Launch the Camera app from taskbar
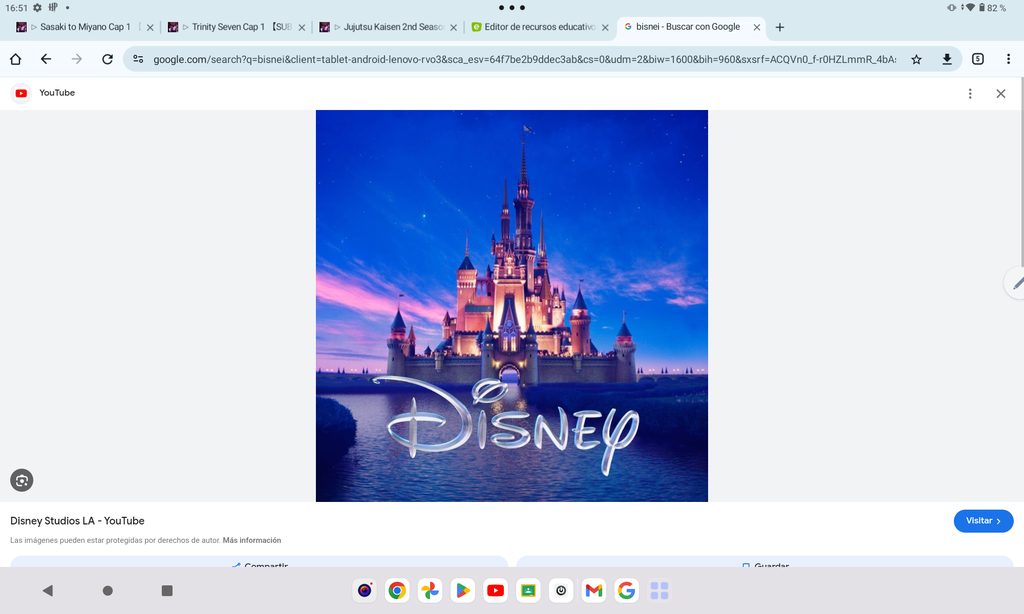Screen dimensions: 1024x614 click(x=364, y=590)
